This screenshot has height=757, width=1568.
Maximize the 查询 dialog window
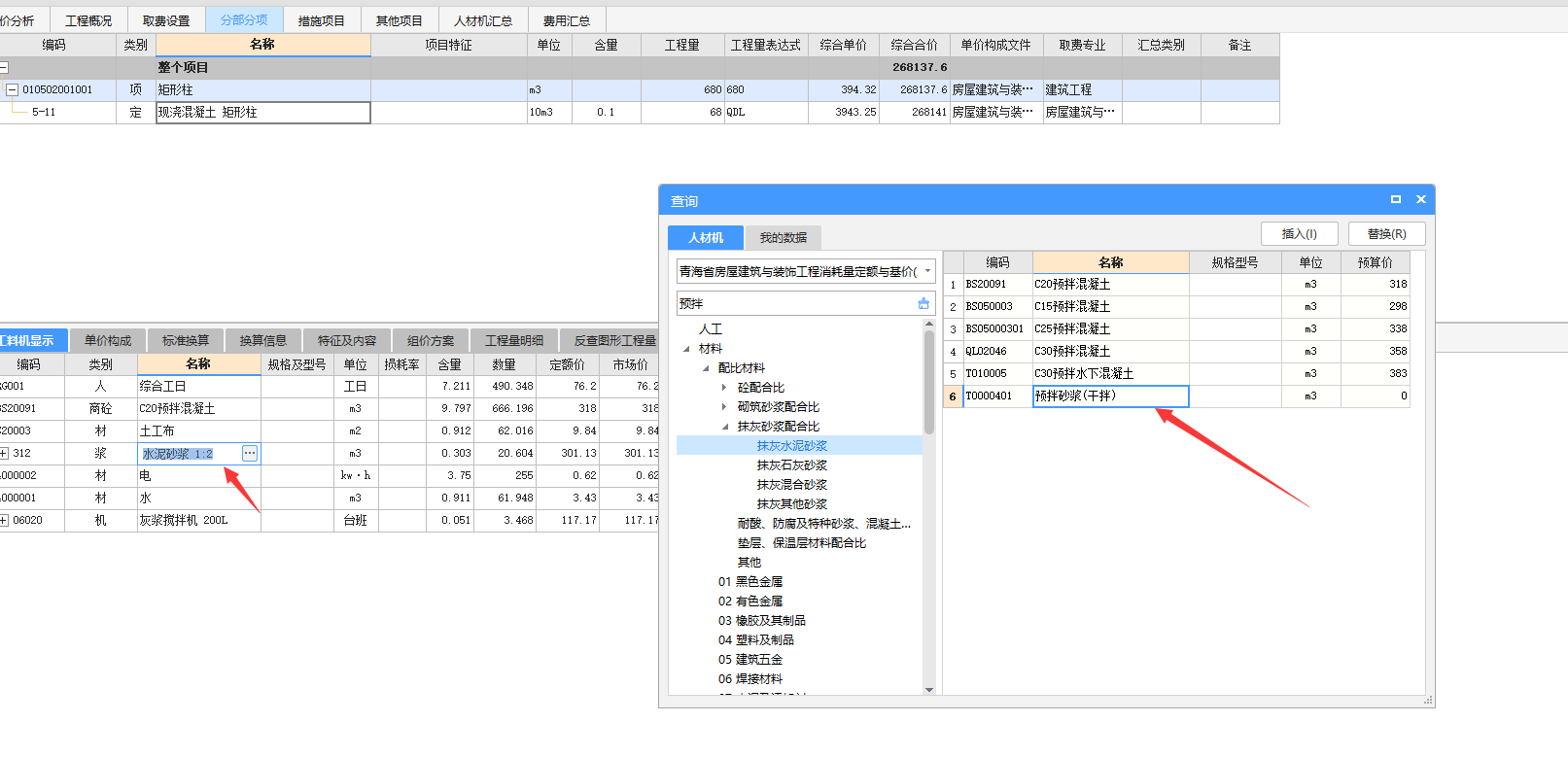(1396, 199)
